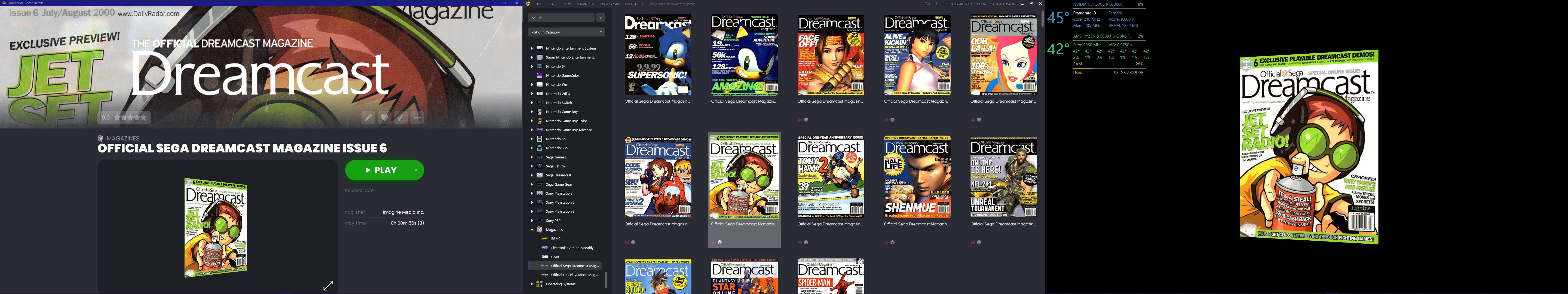The height and width of the screenshot is (294, 1568).
Task: Select the Premier Issue AMAZING Sonic cover
Action: click(745, 55)
